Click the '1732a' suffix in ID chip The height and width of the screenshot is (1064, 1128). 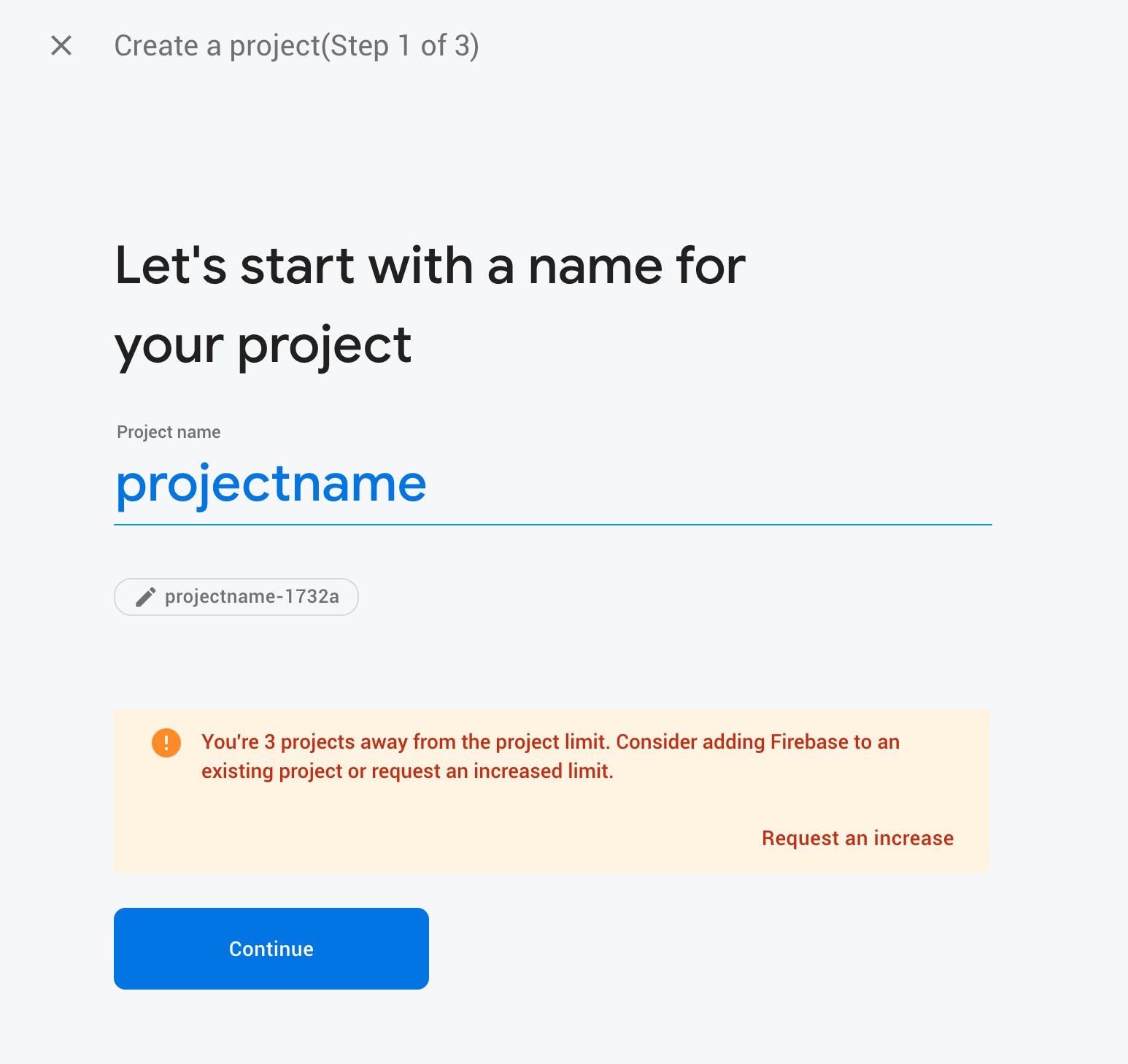point(312,597)
